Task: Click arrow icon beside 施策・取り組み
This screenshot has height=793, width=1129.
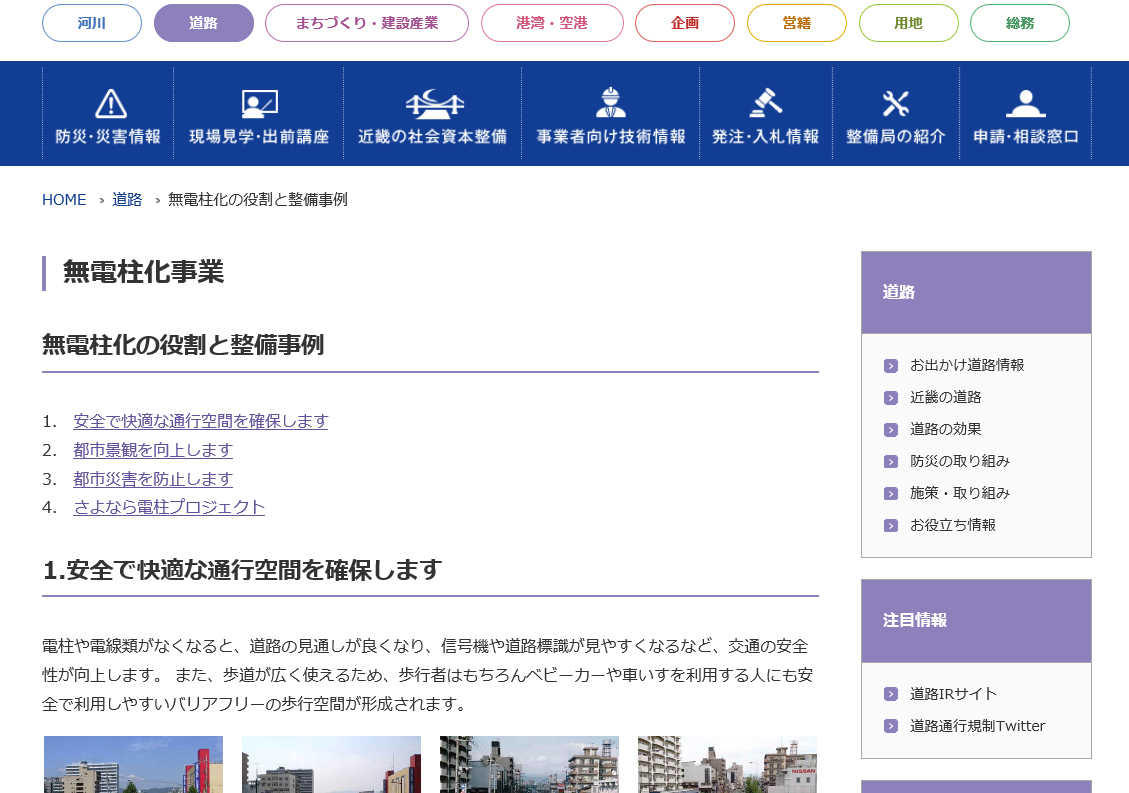Action: [x=891, y=493]
